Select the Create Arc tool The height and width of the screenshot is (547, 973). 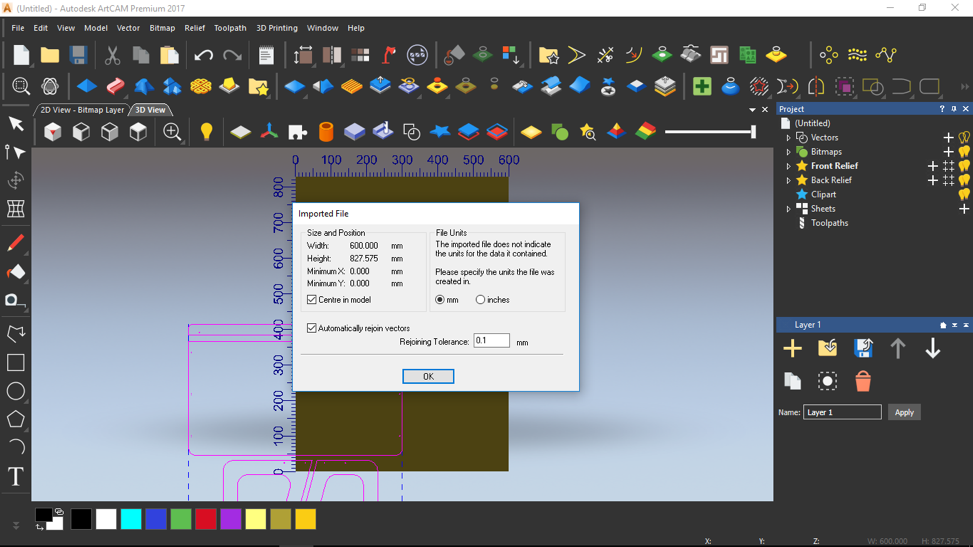coord(16,447)
